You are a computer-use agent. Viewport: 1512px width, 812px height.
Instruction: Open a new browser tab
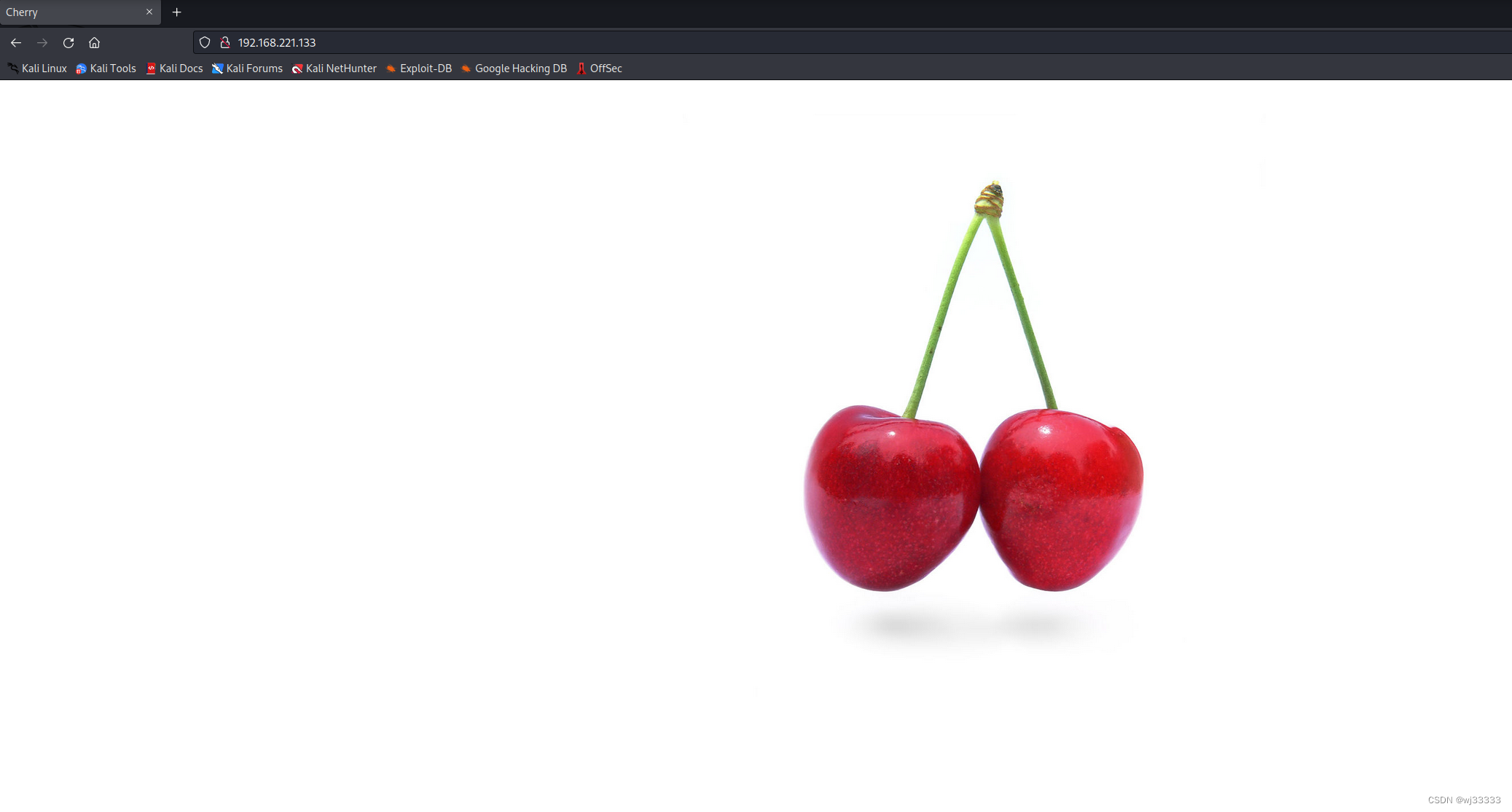coord(176,12)
